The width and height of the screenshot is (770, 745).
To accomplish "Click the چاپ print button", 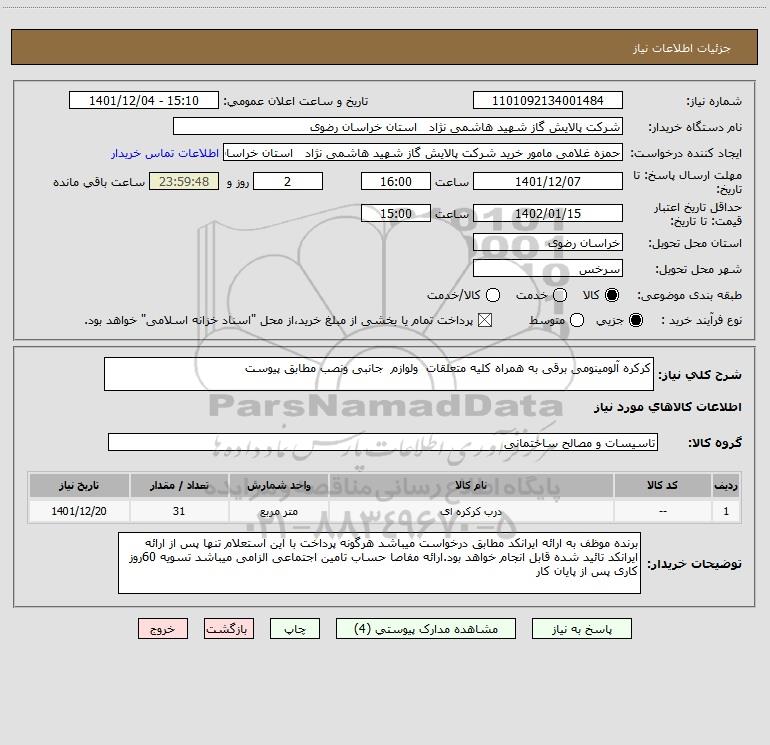I will pos(299,629).
